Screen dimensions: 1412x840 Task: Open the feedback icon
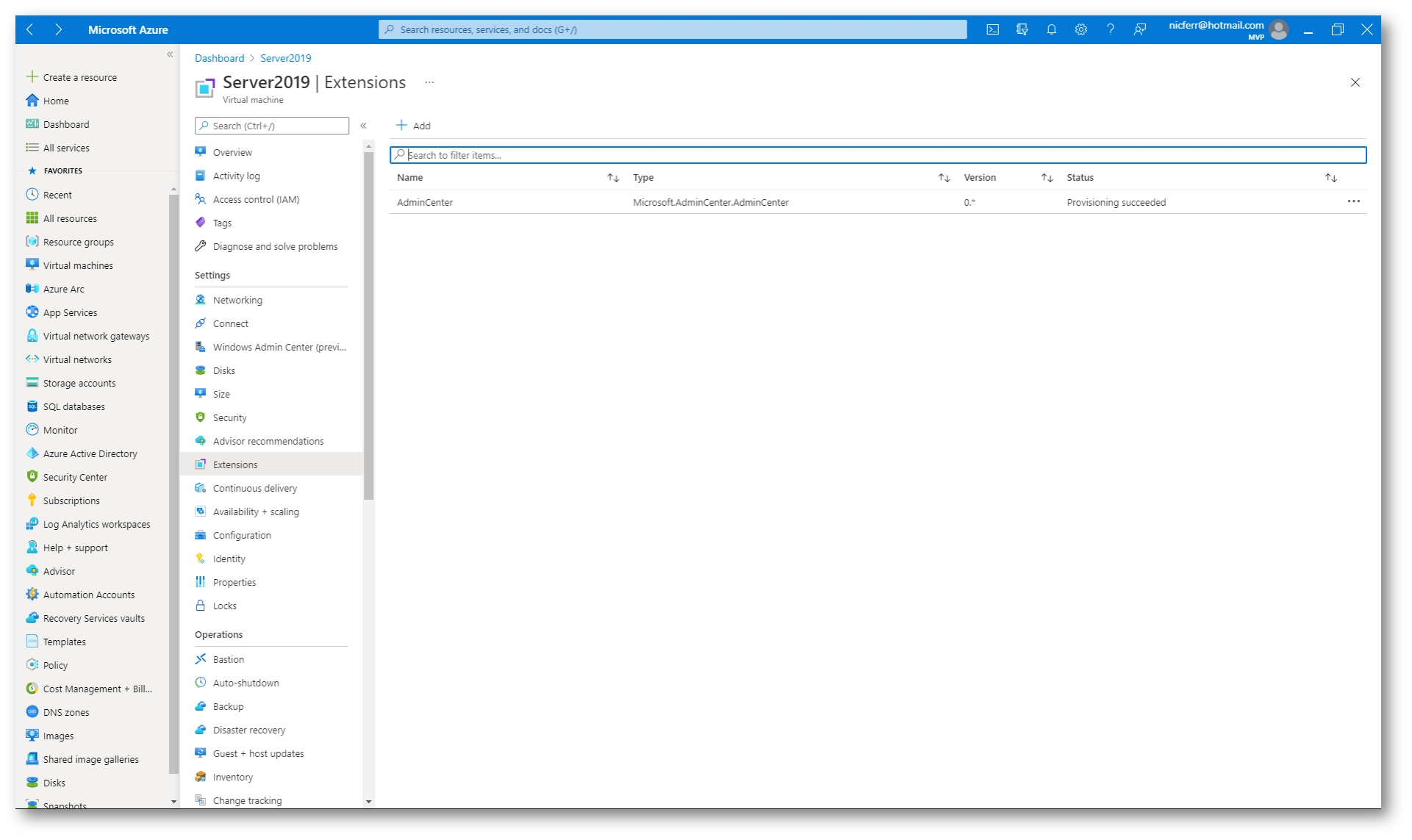click(x=1139, y=29)
